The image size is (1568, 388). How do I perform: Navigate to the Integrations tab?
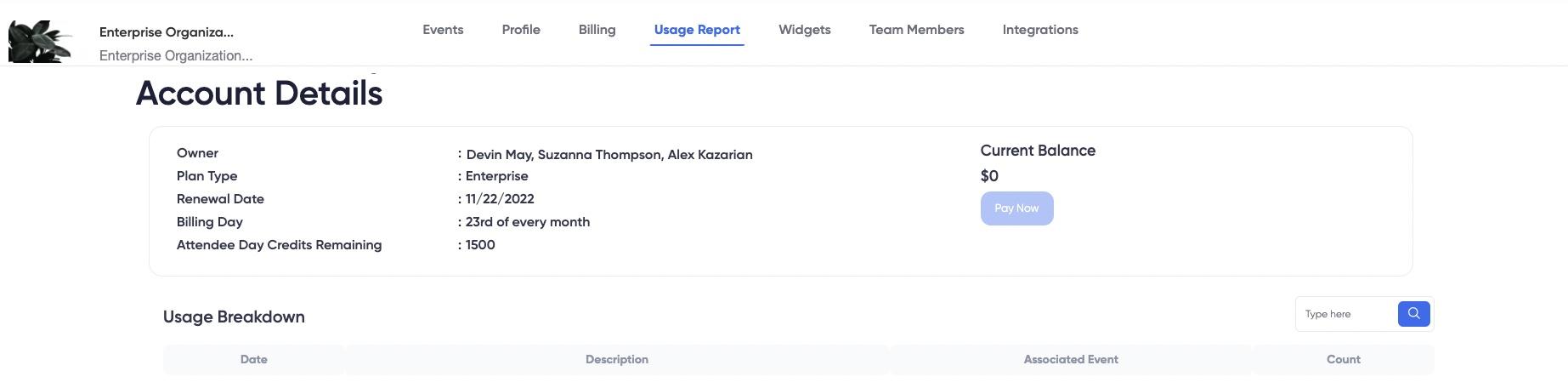(1040, 30)
